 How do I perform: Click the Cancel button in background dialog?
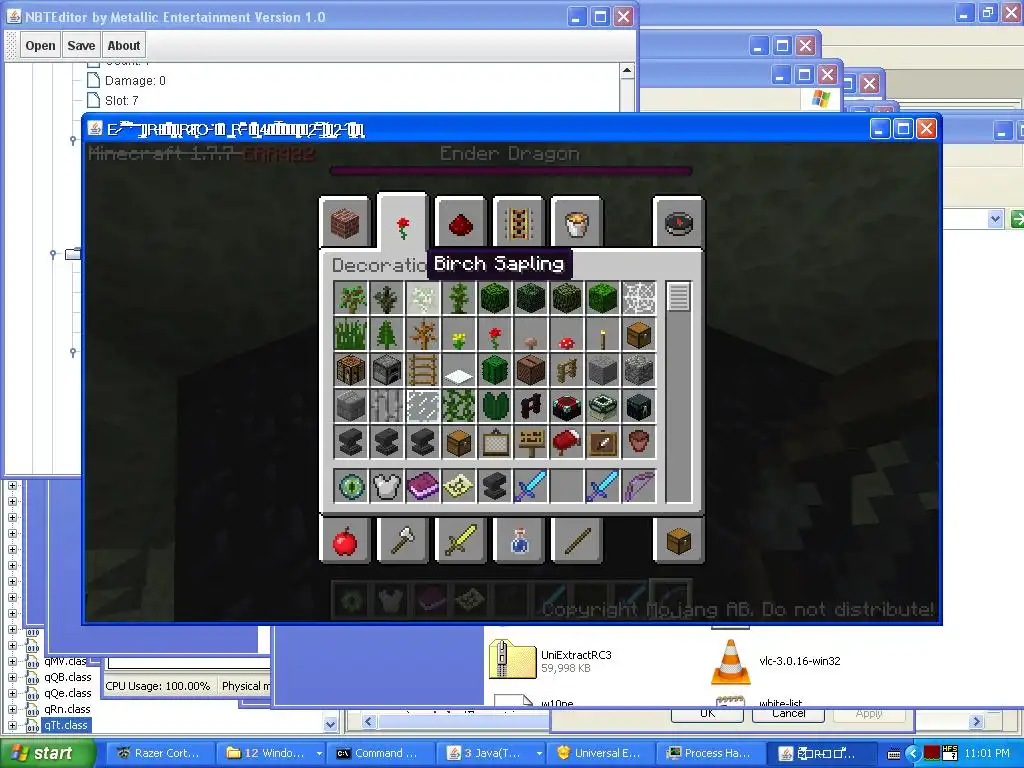pyautogui.click(x=788, y=713)
